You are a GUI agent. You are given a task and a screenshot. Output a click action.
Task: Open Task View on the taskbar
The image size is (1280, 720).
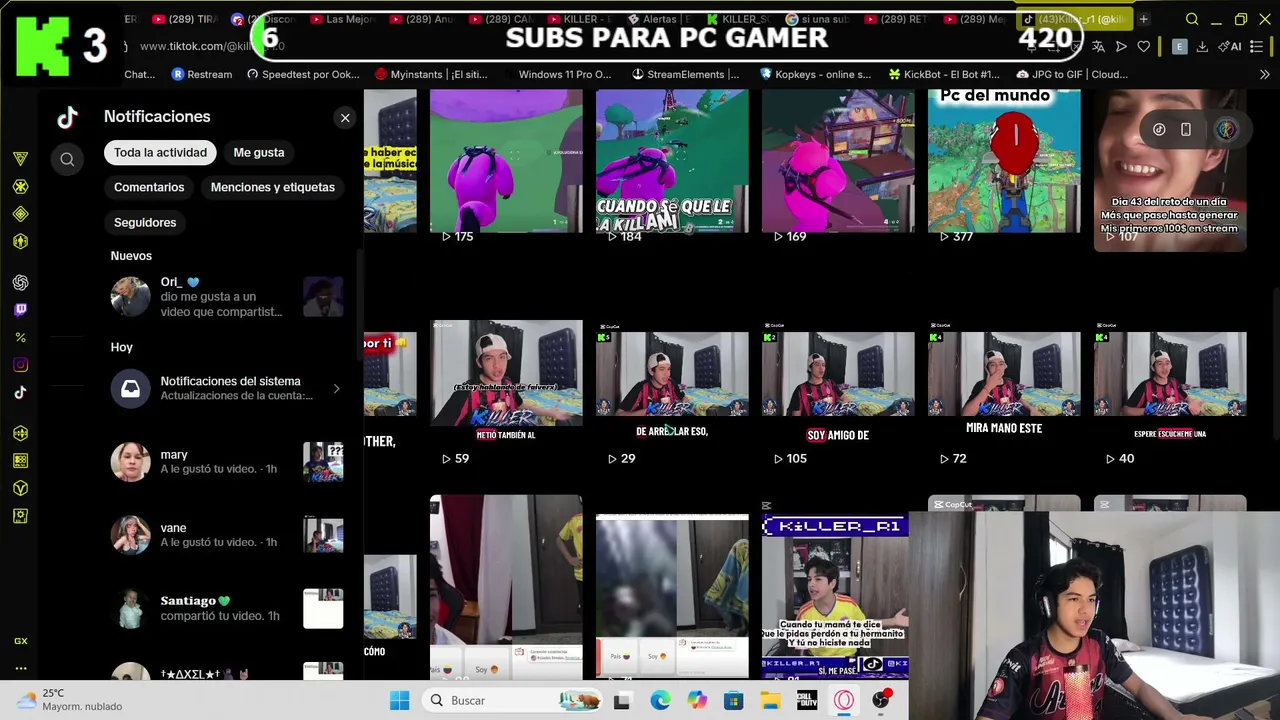[x=621, y=700]
